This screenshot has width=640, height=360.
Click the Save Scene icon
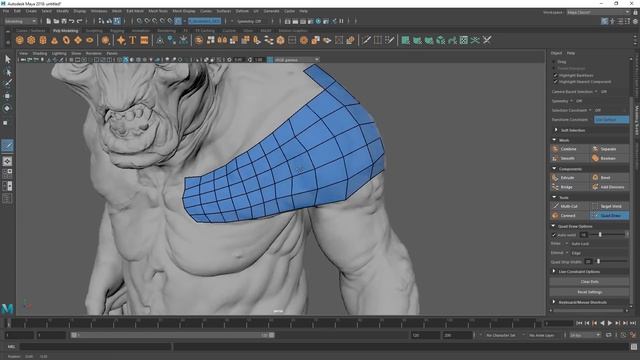coord(64,21)
